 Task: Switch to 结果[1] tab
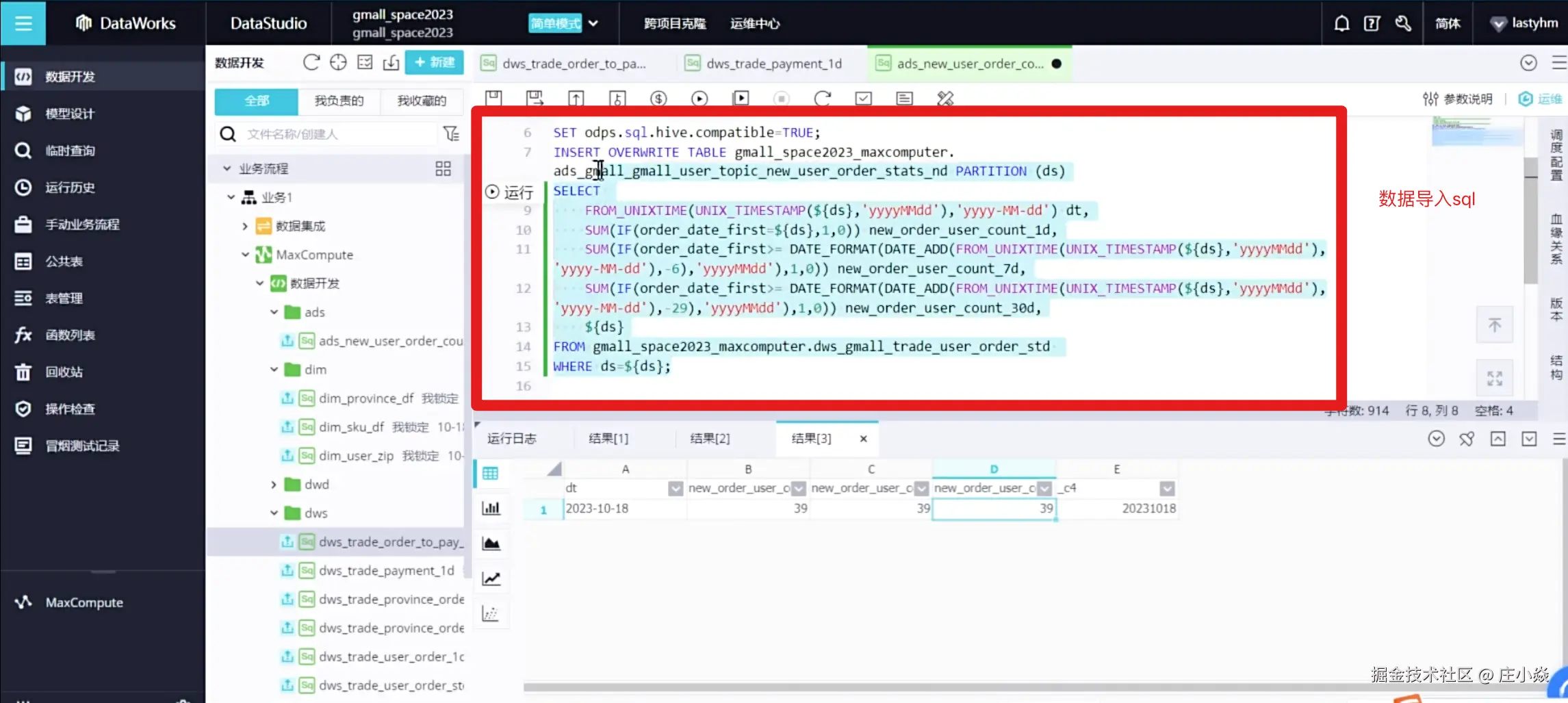(608, 439)
